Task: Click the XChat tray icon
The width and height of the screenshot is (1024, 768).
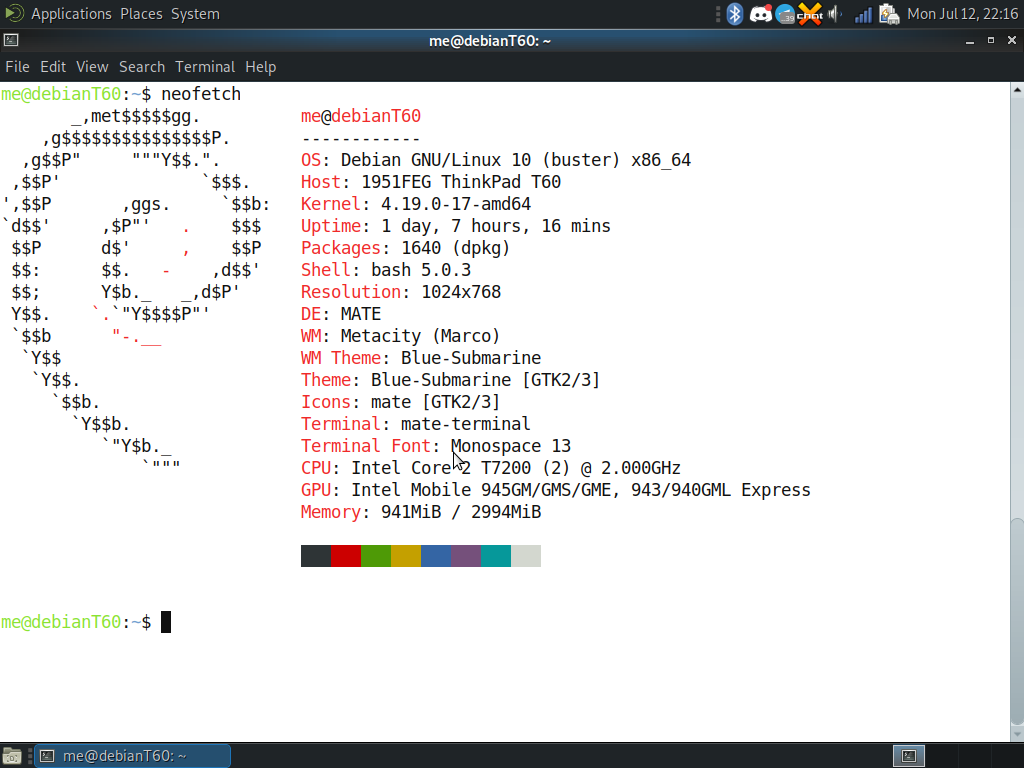Action: coord(810,14)
